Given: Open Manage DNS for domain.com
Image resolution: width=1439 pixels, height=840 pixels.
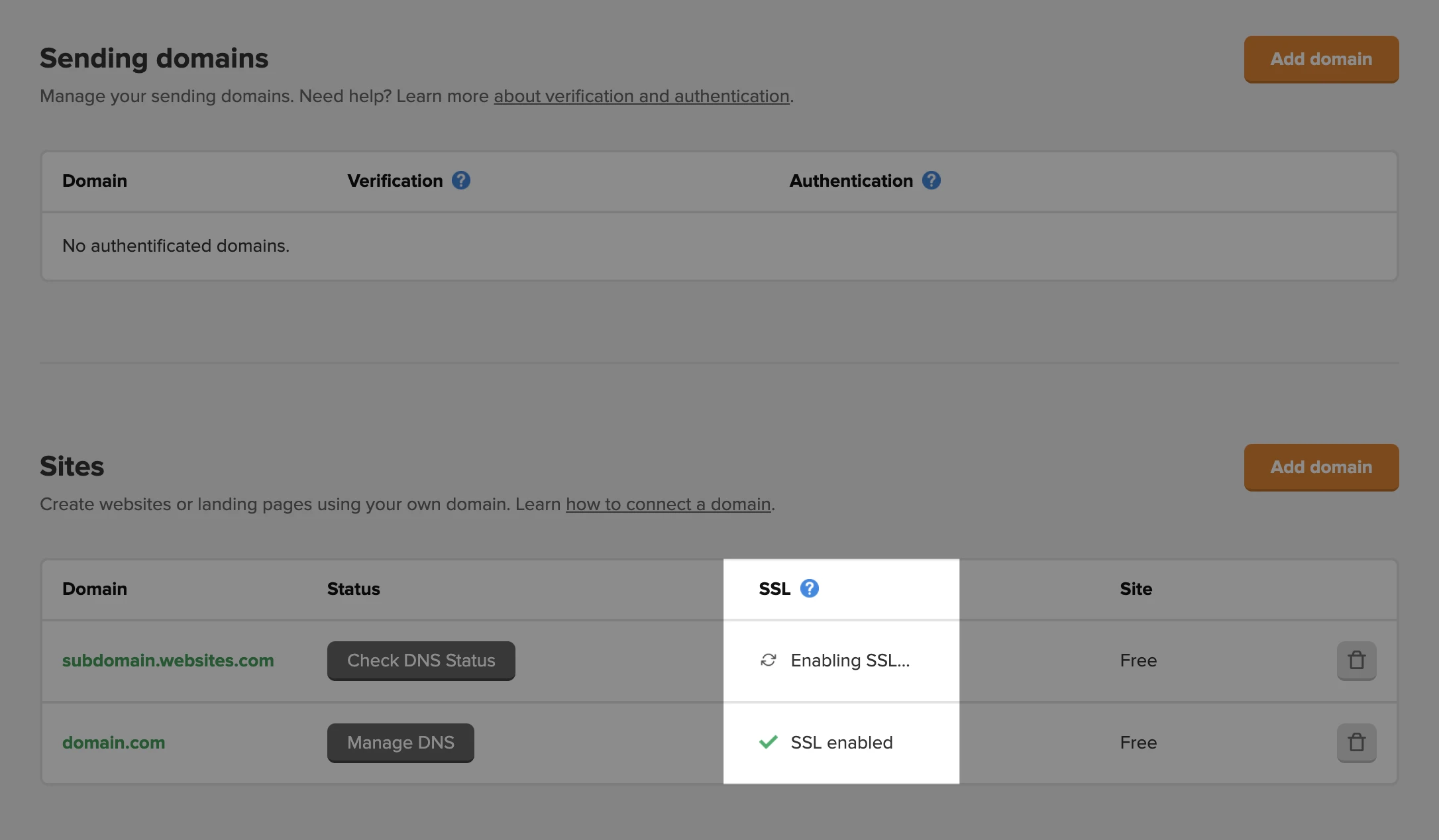Looking at the screenshot, I should pyautogui.click(x=400, y=743).
